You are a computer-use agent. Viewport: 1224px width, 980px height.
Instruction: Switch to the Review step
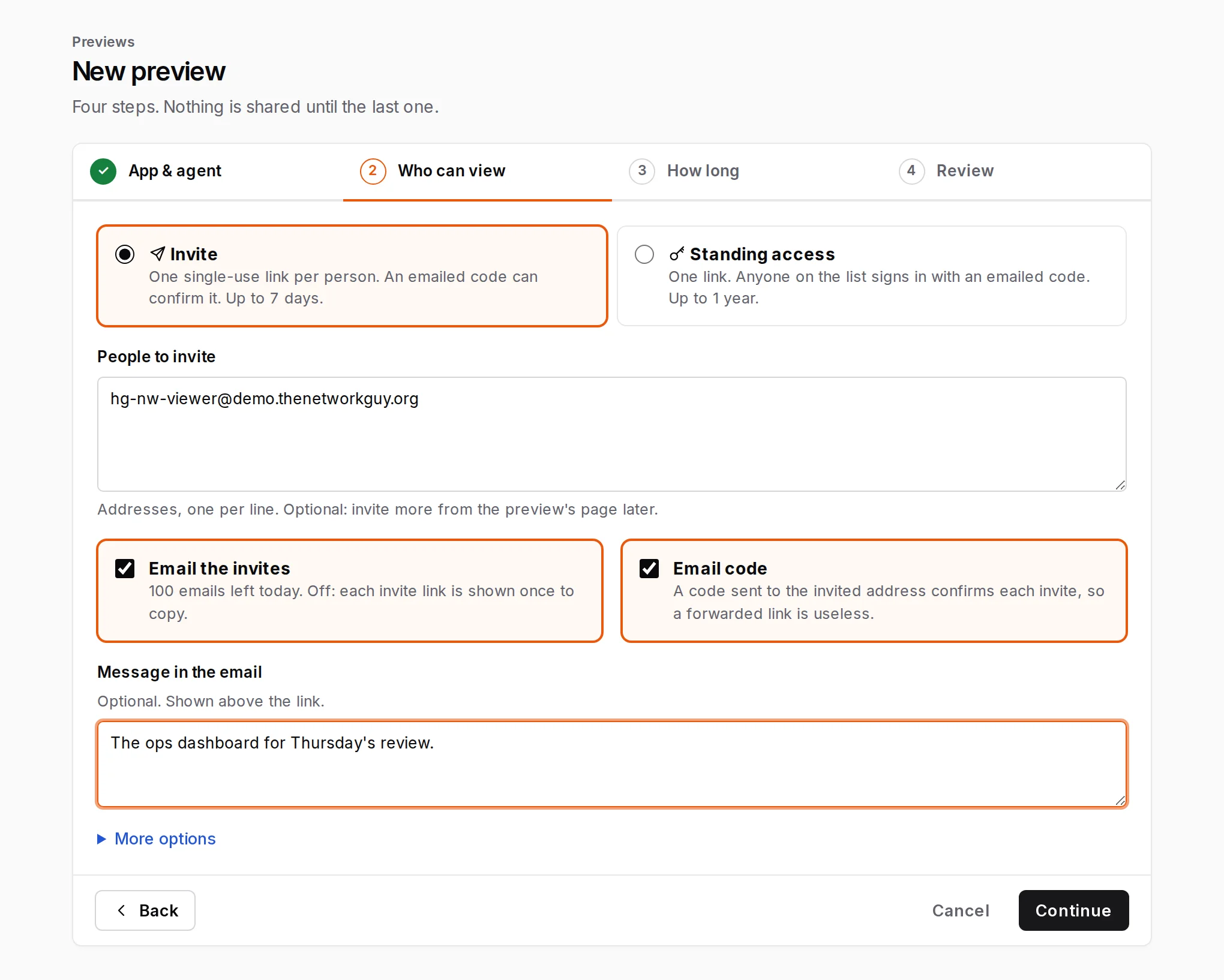tap(1016, 172)
